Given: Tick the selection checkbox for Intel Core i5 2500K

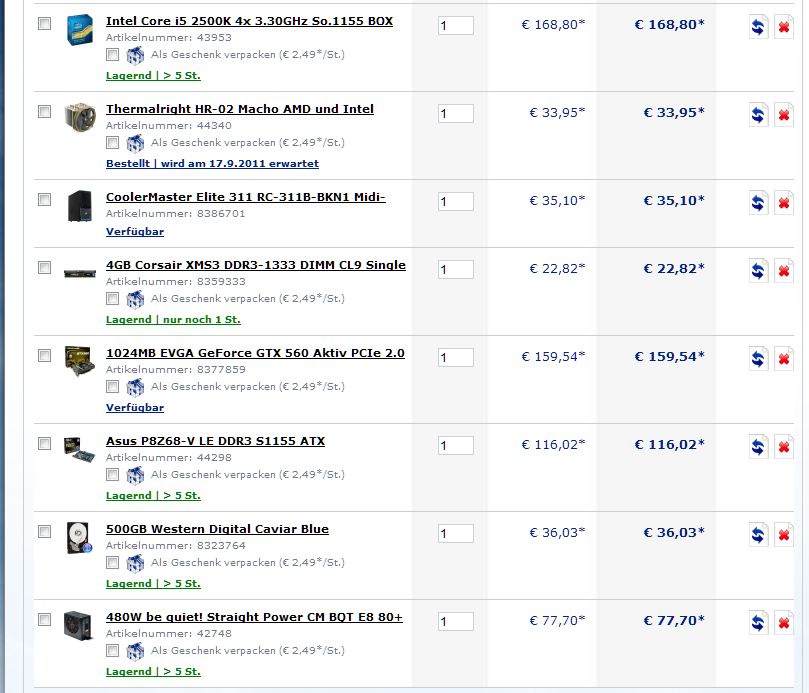Looking at the screenshot, I should pyautogui.click(x=44, y=23).
